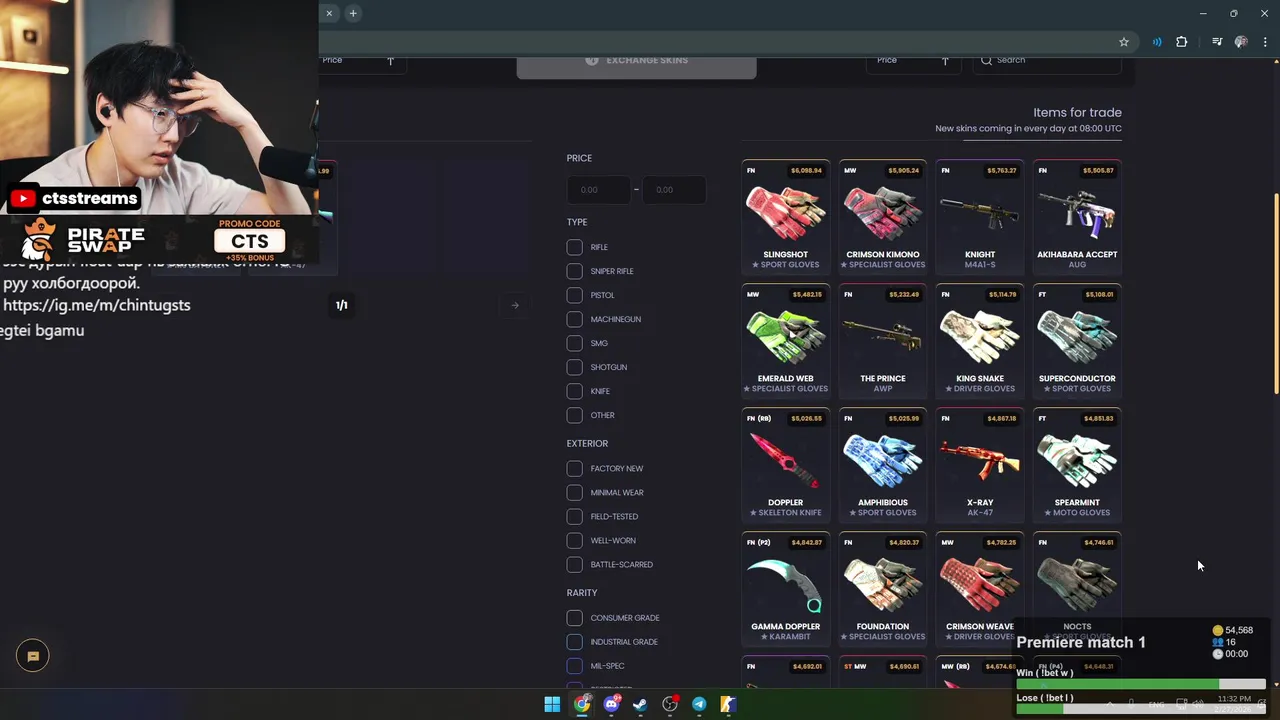This screenshot has height=720, width=1280.
Task: Check the Shotgun type filter
Action: [x=574, y=367]
